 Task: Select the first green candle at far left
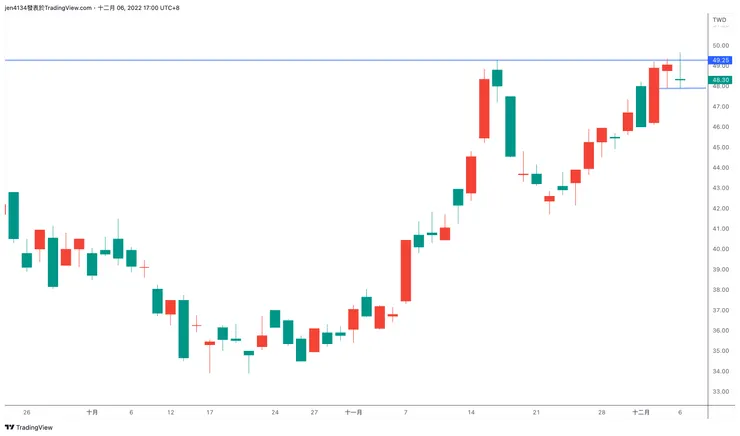pos(14,215)
